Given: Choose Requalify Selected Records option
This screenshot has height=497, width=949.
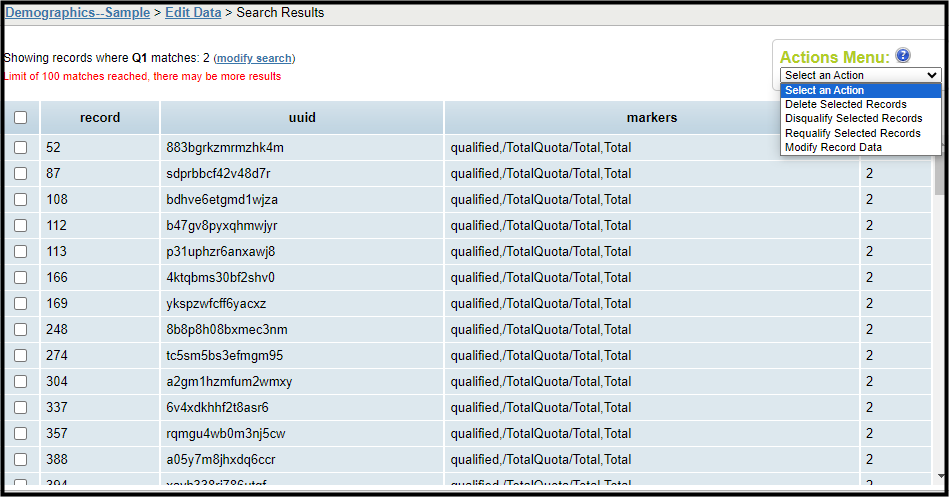Looking at the screenshot, I should pyautogui.click(x=861, y=133).
